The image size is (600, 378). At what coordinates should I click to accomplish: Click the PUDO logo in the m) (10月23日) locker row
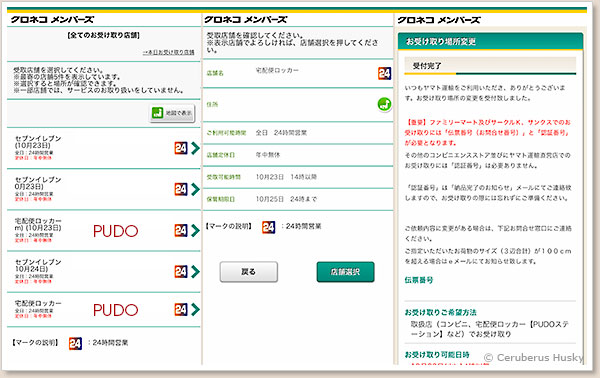(x=116, y=231)
